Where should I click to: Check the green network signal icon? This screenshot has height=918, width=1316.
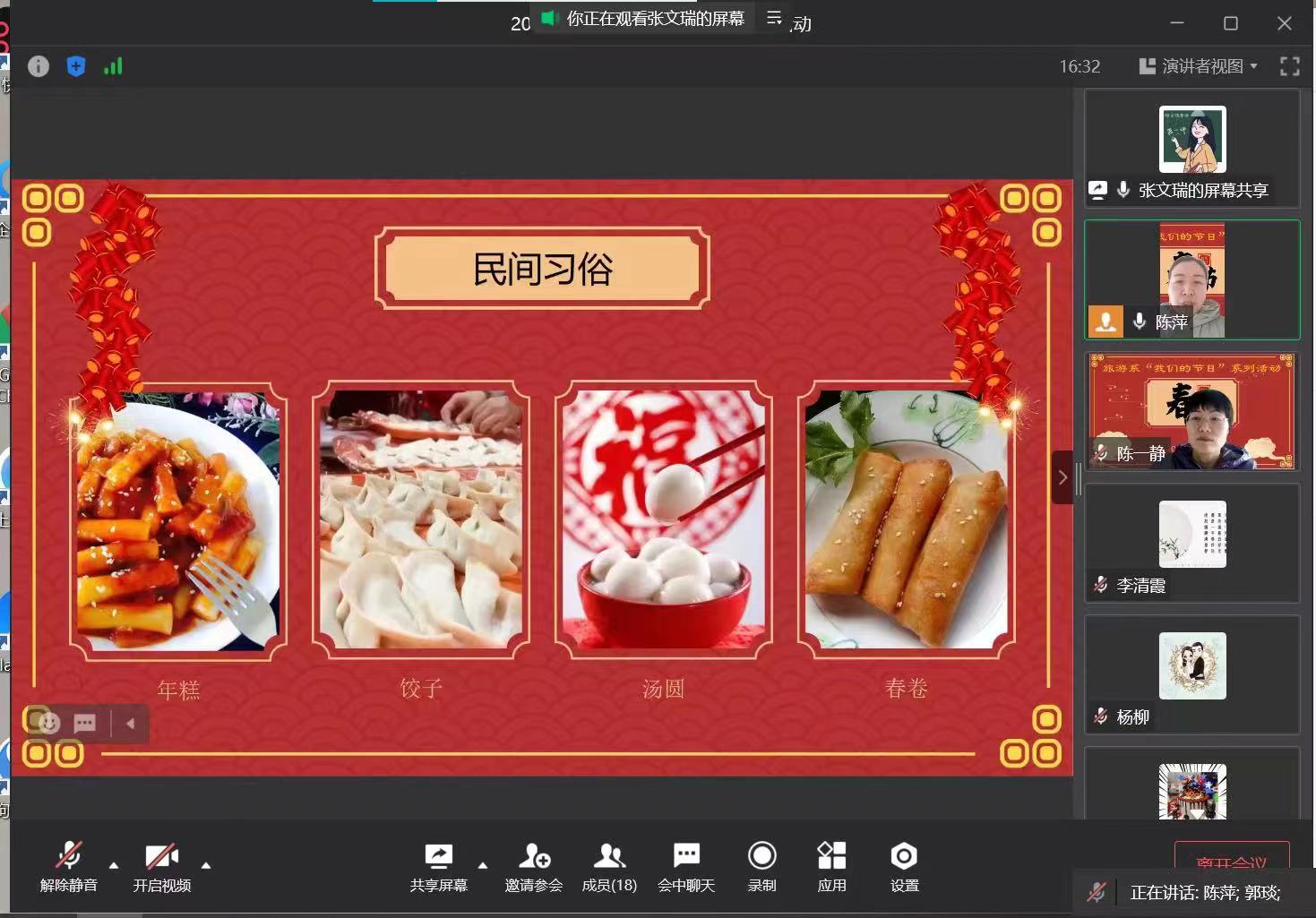pyautogui.click(x=113, y=66)
